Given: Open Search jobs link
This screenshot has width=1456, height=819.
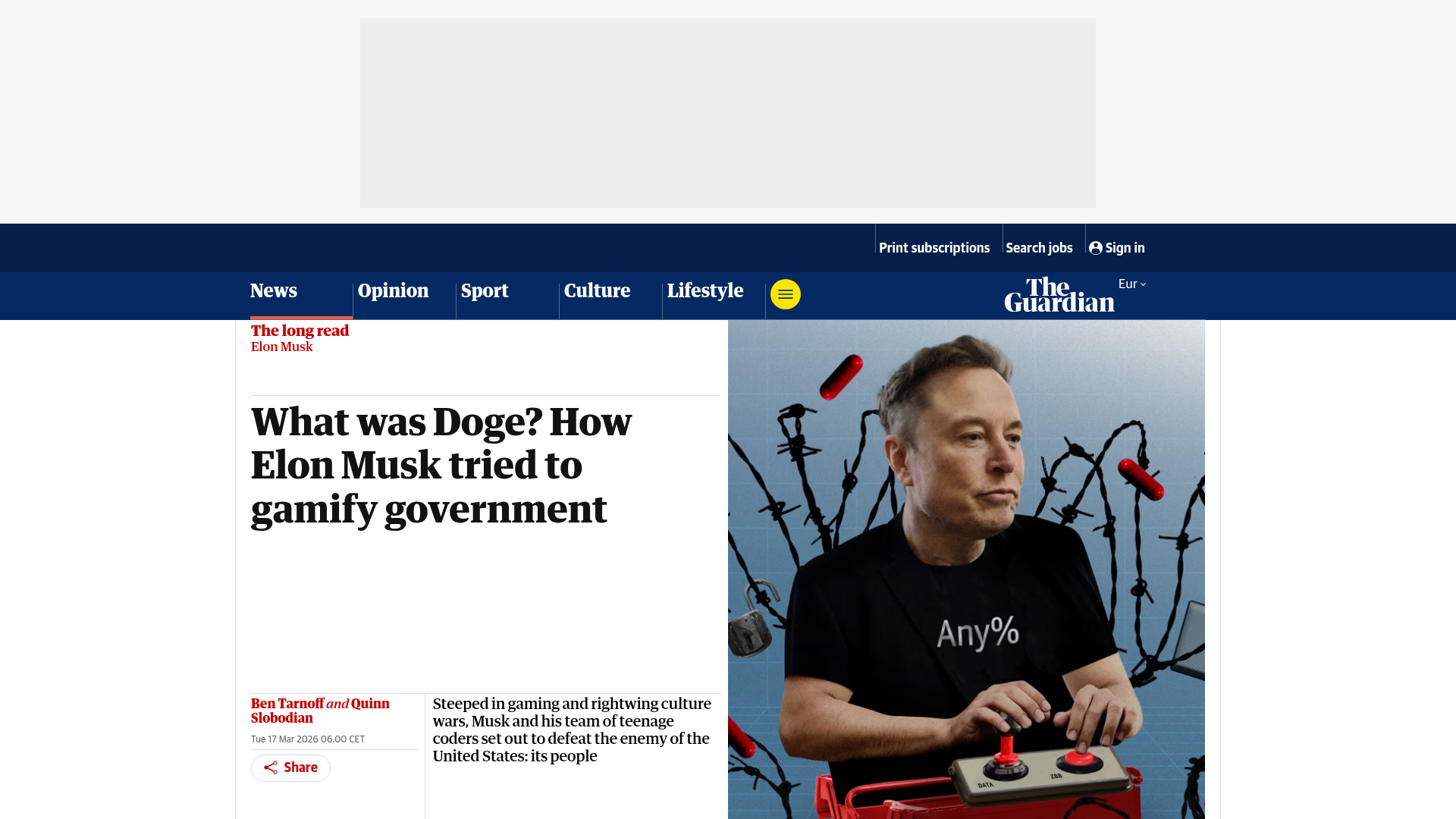Looking at the screenshot, I should 1039,248.
